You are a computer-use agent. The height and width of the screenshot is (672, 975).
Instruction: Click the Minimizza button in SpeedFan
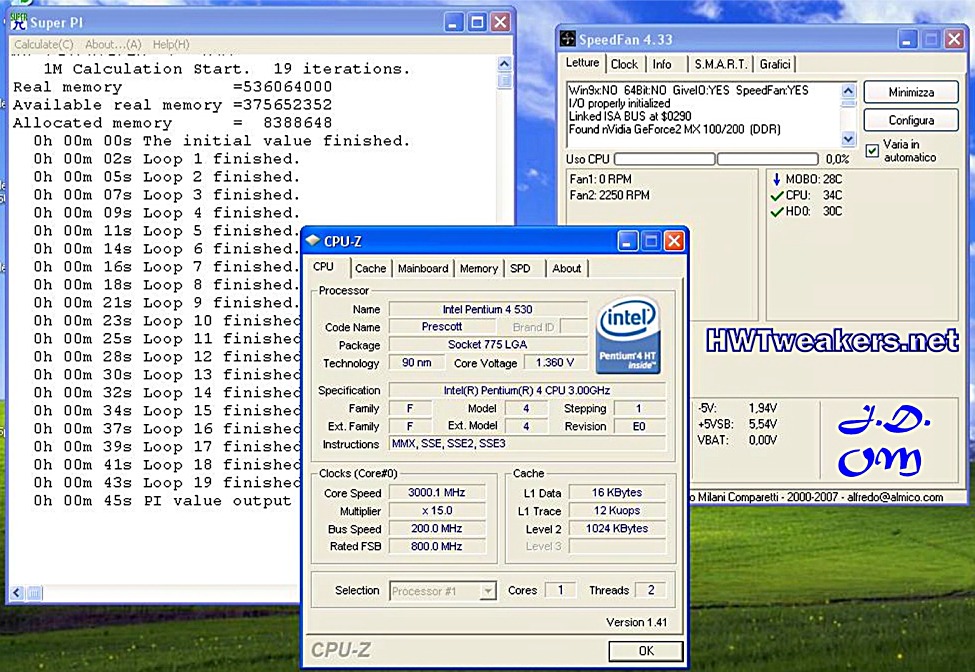coord(911,93)
